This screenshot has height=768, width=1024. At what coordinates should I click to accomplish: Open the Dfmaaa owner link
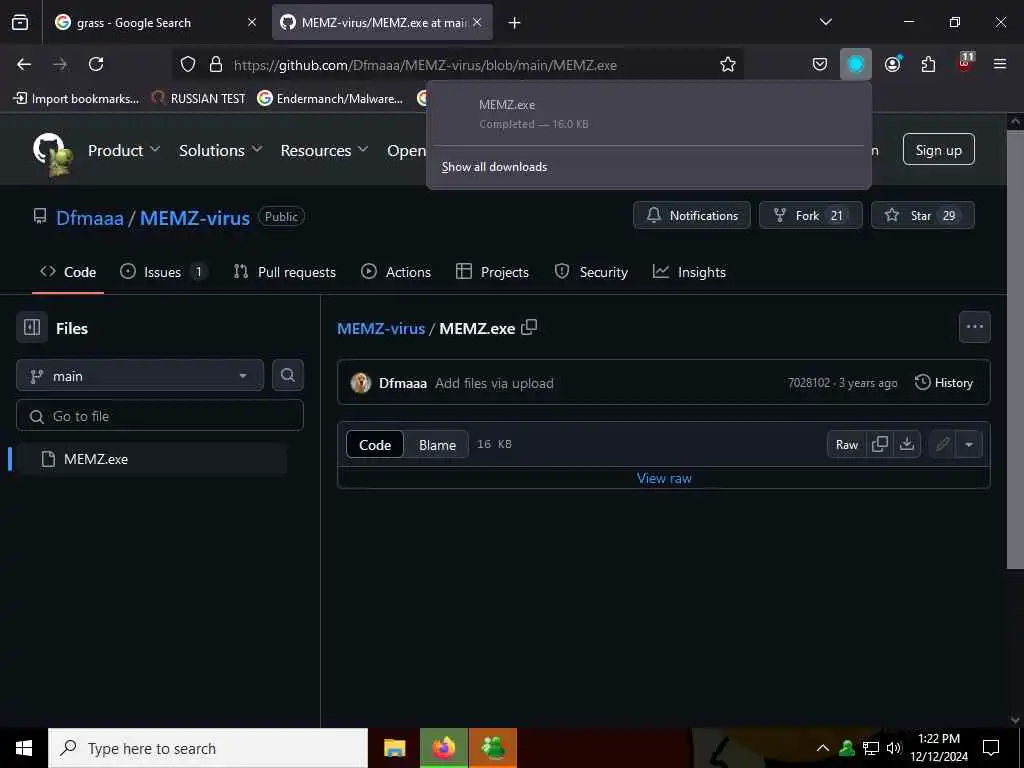tap(89, 217)
